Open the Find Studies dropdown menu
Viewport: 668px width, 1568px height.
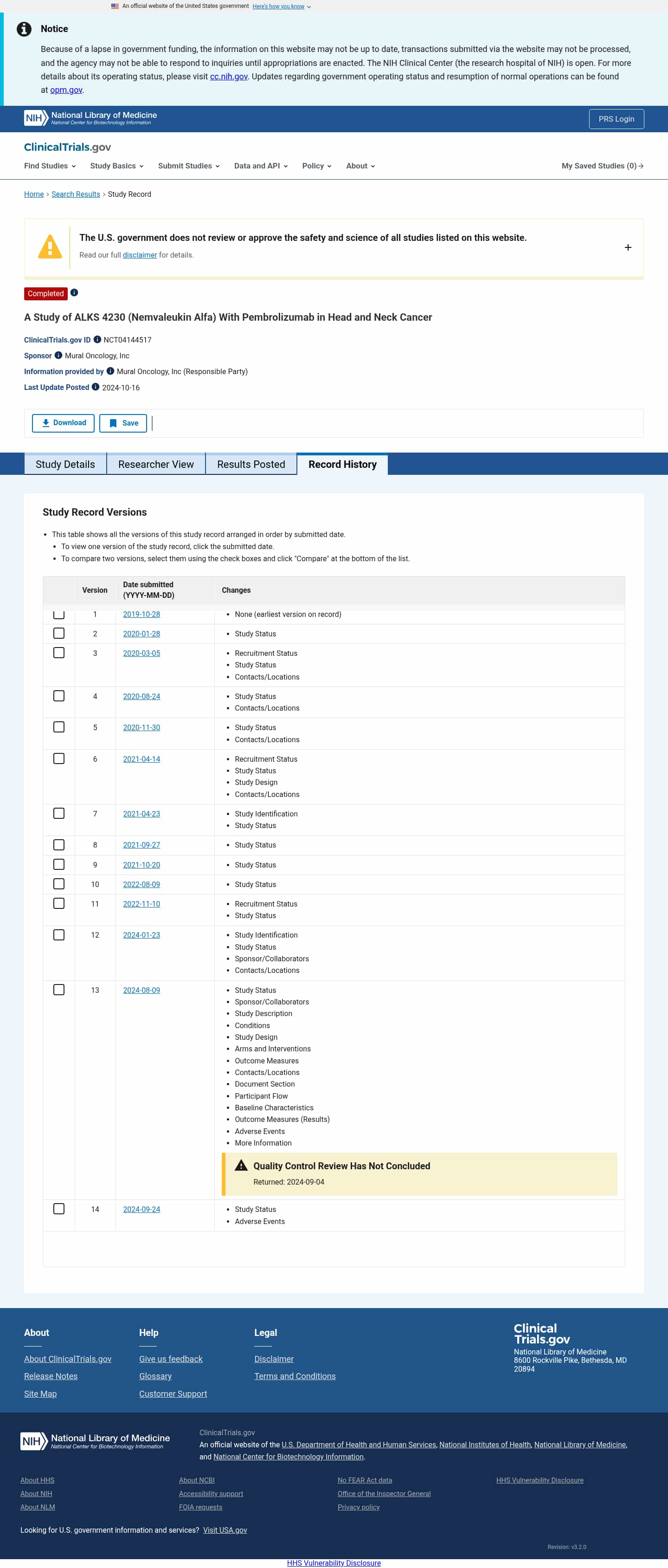pyautogui.click(x=50, y=166)
